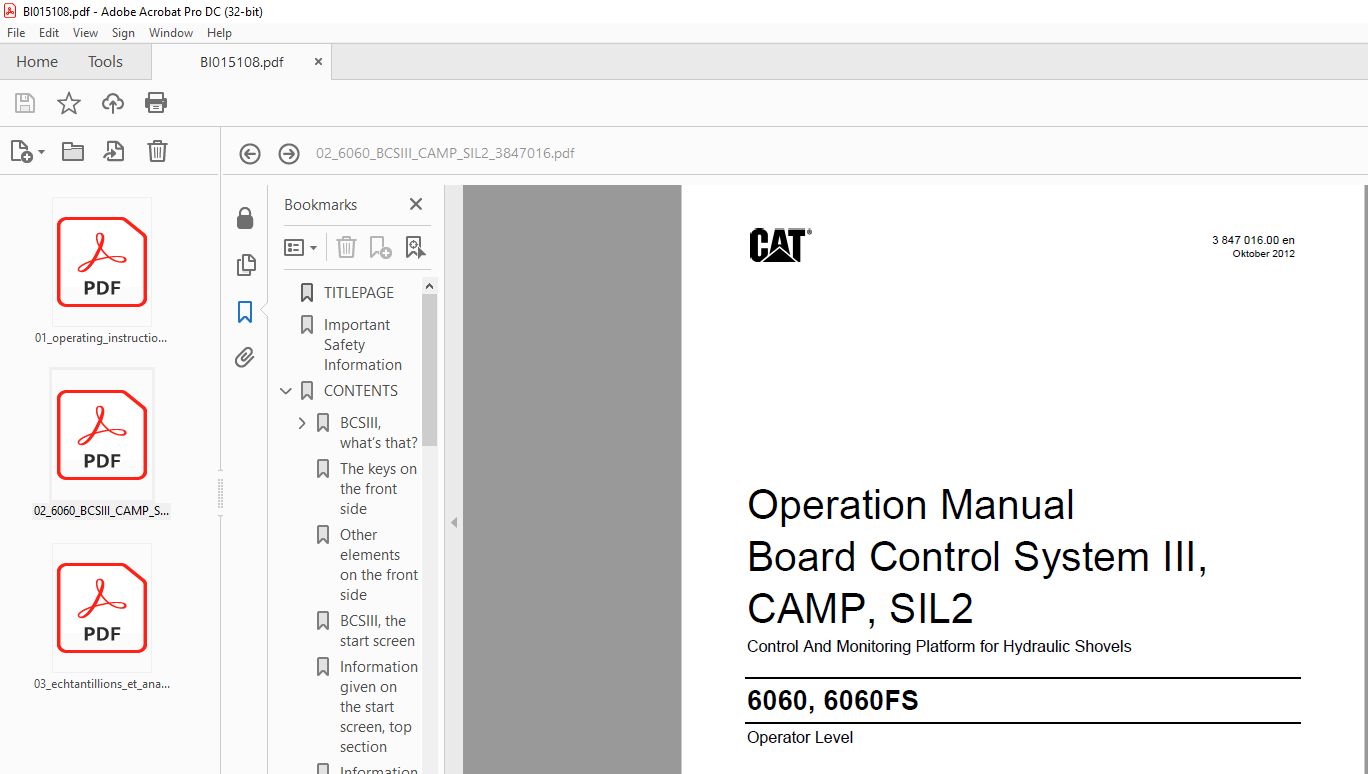1368x774 pixels.
Task: Print the document with printer icon
Action: (156, 103)
